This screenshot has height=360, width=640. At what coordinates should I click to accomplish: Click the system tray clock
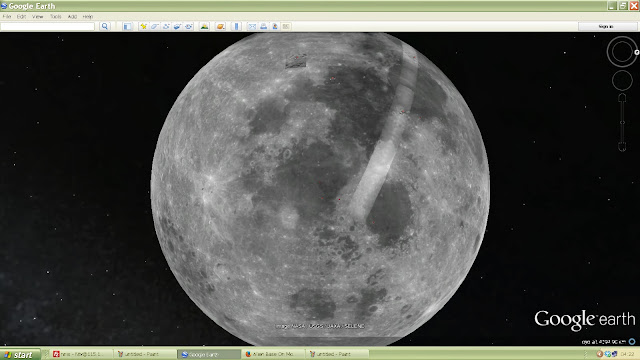pyautogui.click(x=627, y=354)
